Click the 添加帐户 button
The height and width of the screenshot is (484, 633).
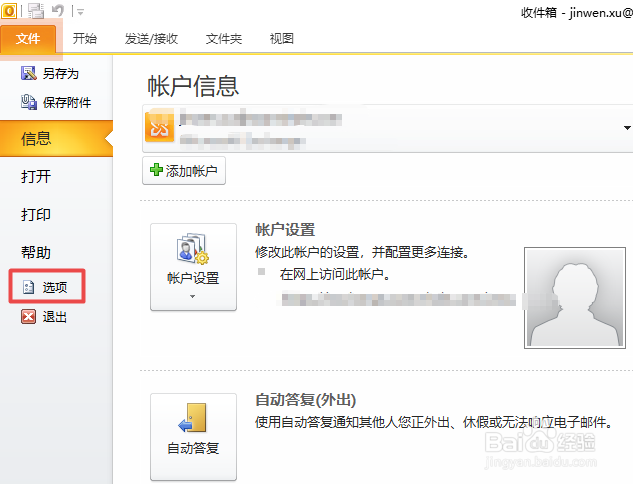184,171
